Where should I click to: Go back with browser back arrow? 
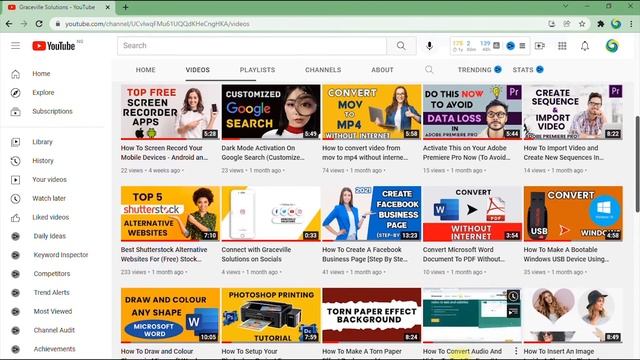9,24
